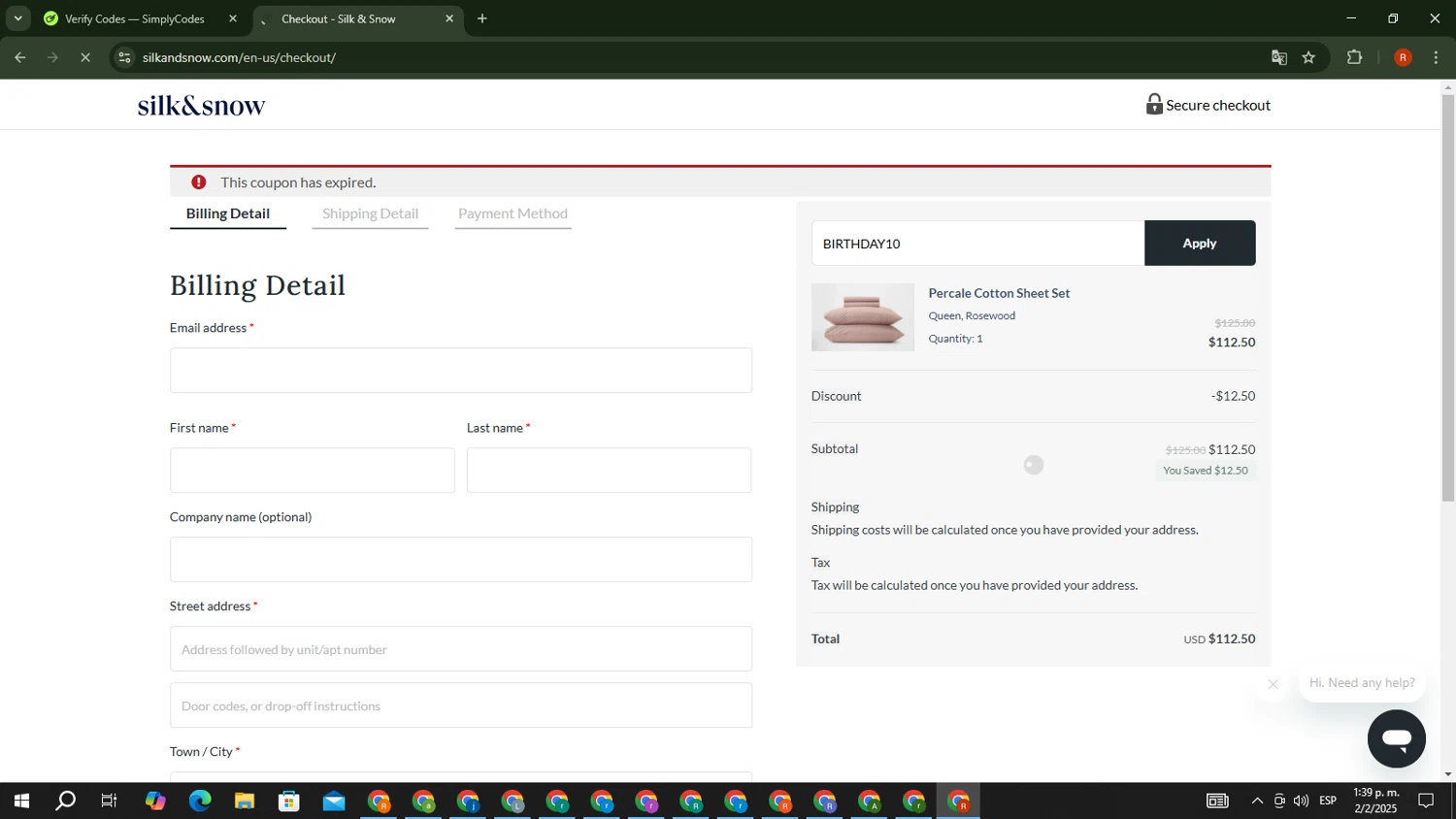Click the Secure checkout lock icon
The image size is (1456, 819).
[1154, 104]
